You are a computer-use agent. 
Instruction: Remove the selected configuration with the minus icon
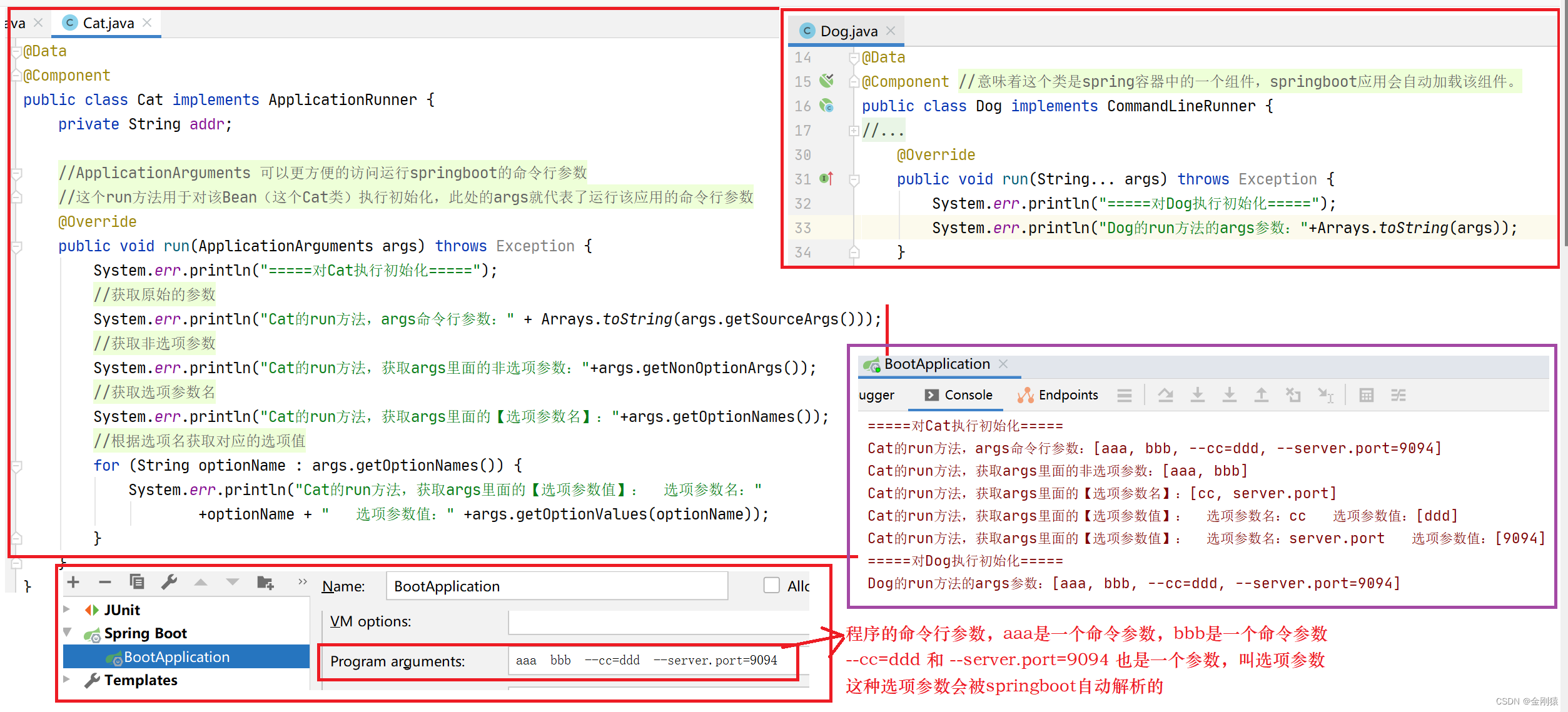(x=105, y=583)
